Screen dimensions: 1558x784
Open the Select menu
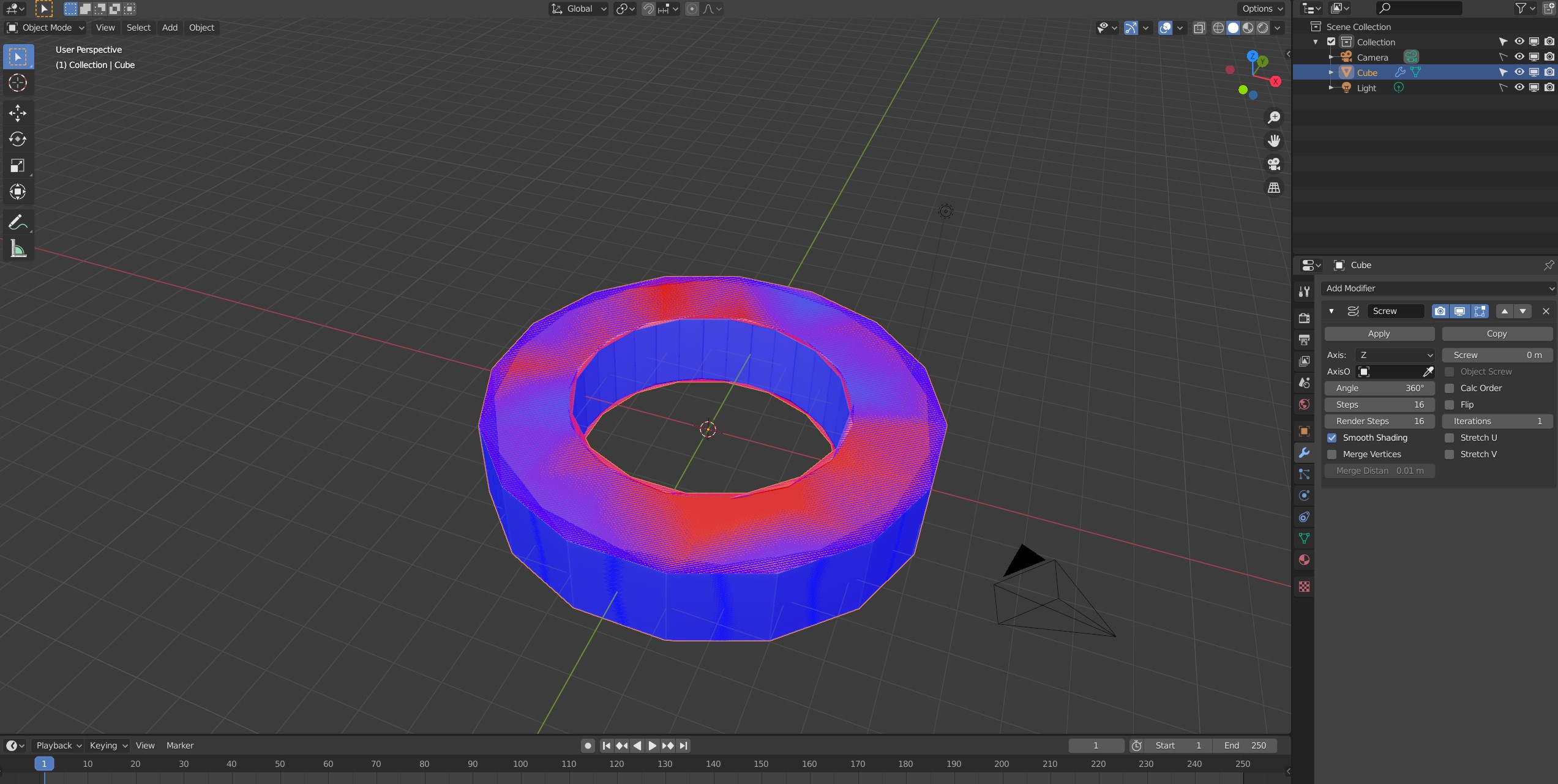coord(138,28)
